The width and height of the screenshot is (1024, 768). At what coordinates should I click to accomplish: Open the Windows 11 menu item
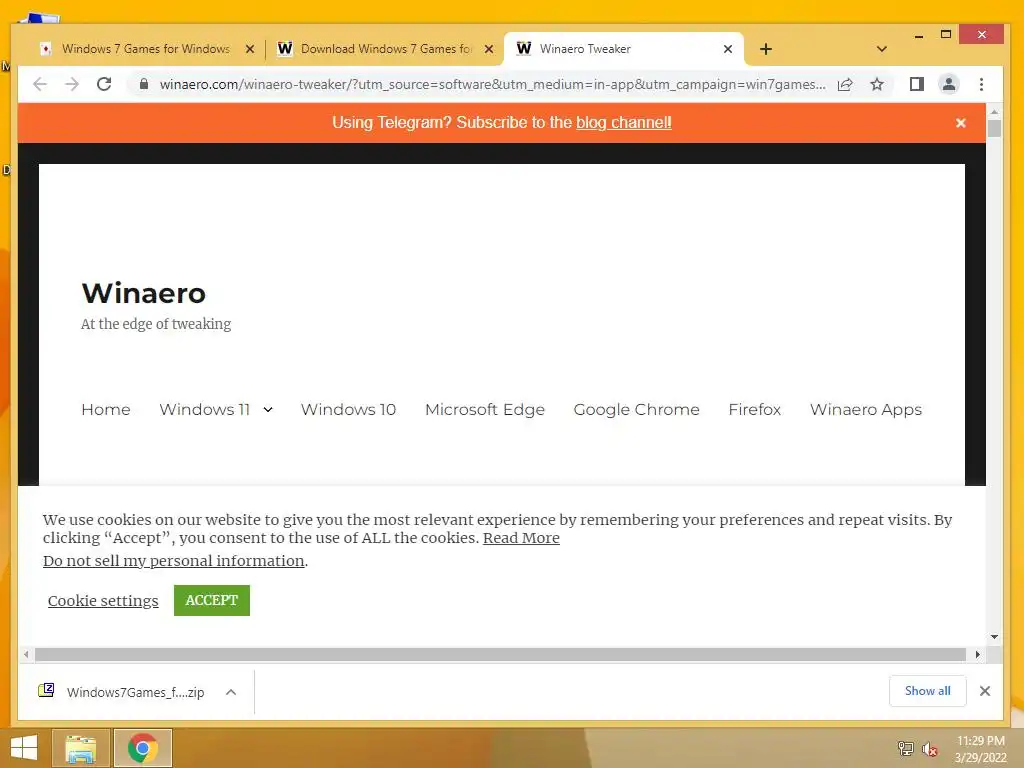tap(205, 409)
